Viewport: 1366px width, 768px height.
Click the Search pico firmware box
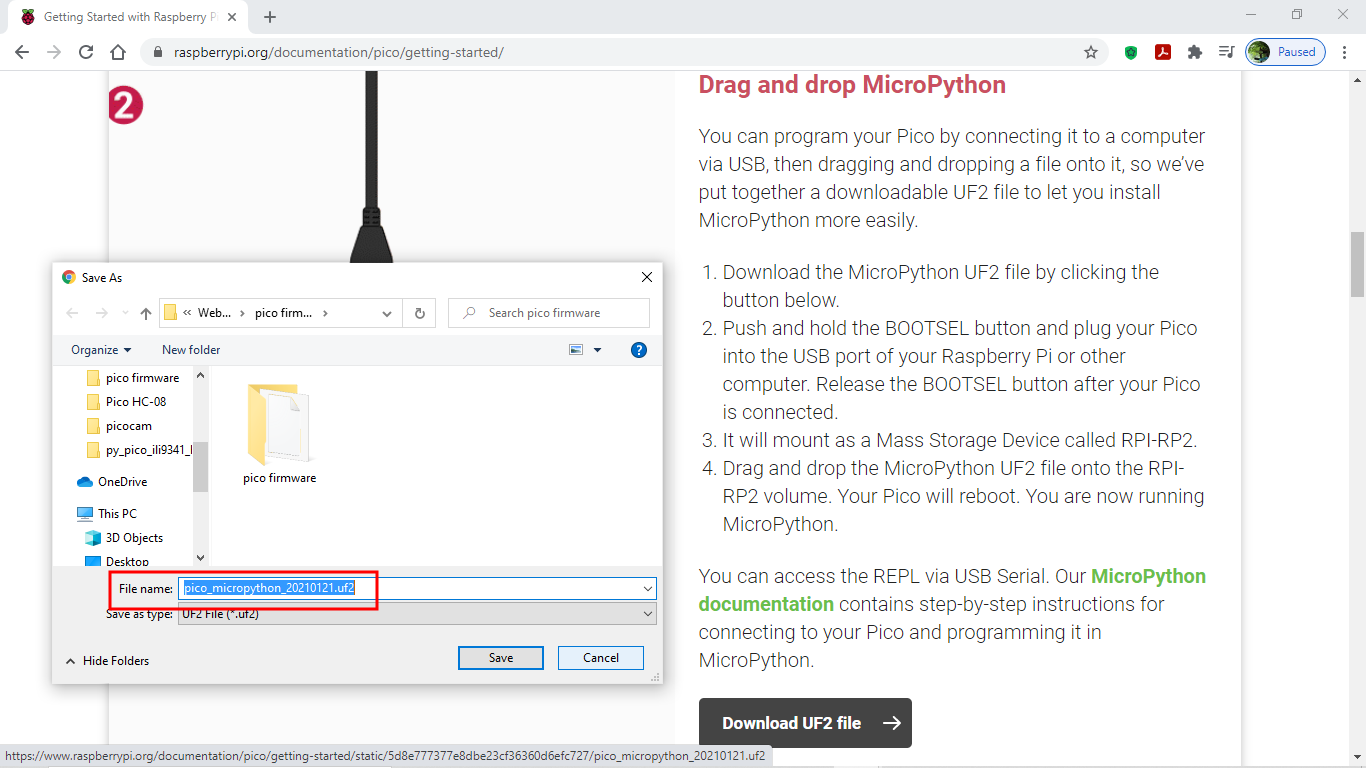click(x=549, y=313)
